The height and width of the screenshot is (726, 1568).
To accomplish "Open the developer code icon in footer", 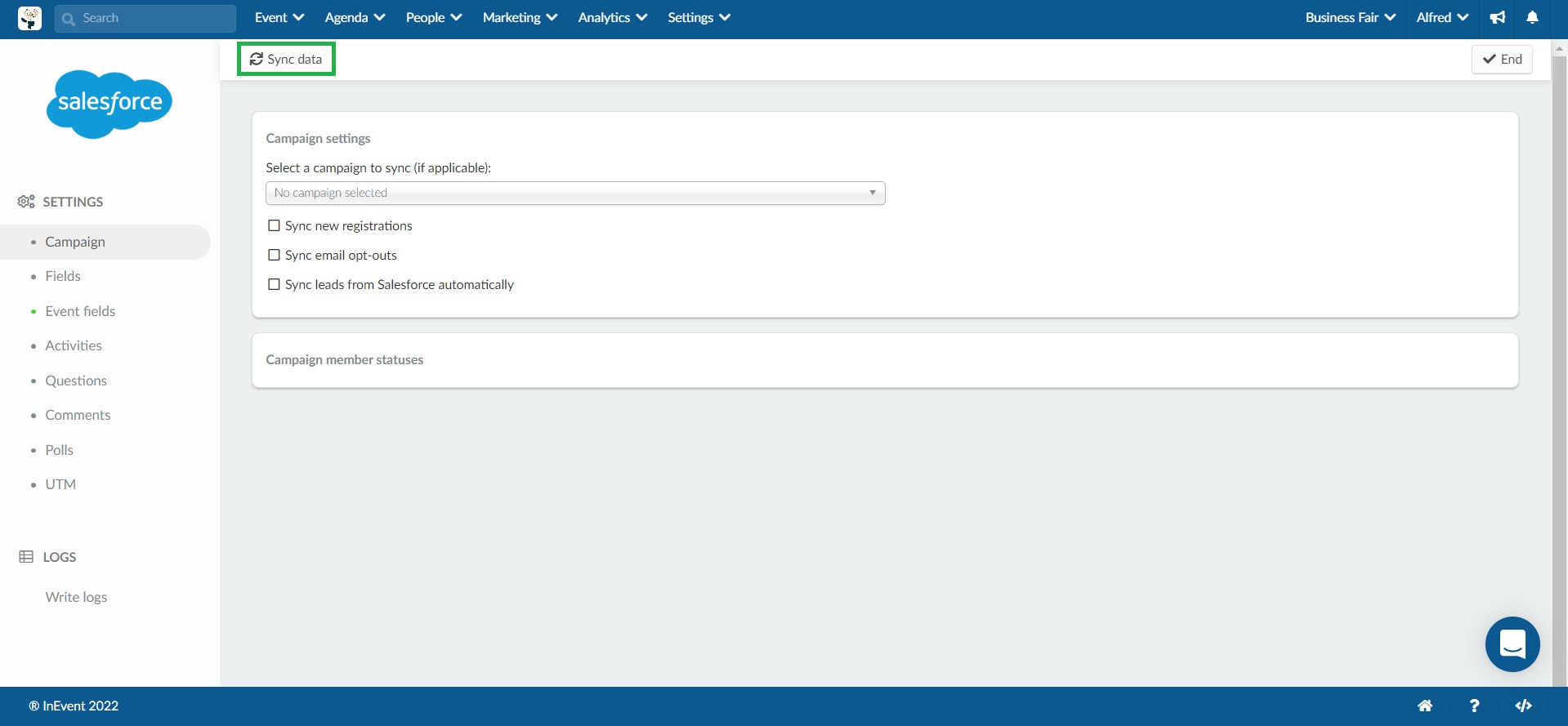I will coord(1523,706).
